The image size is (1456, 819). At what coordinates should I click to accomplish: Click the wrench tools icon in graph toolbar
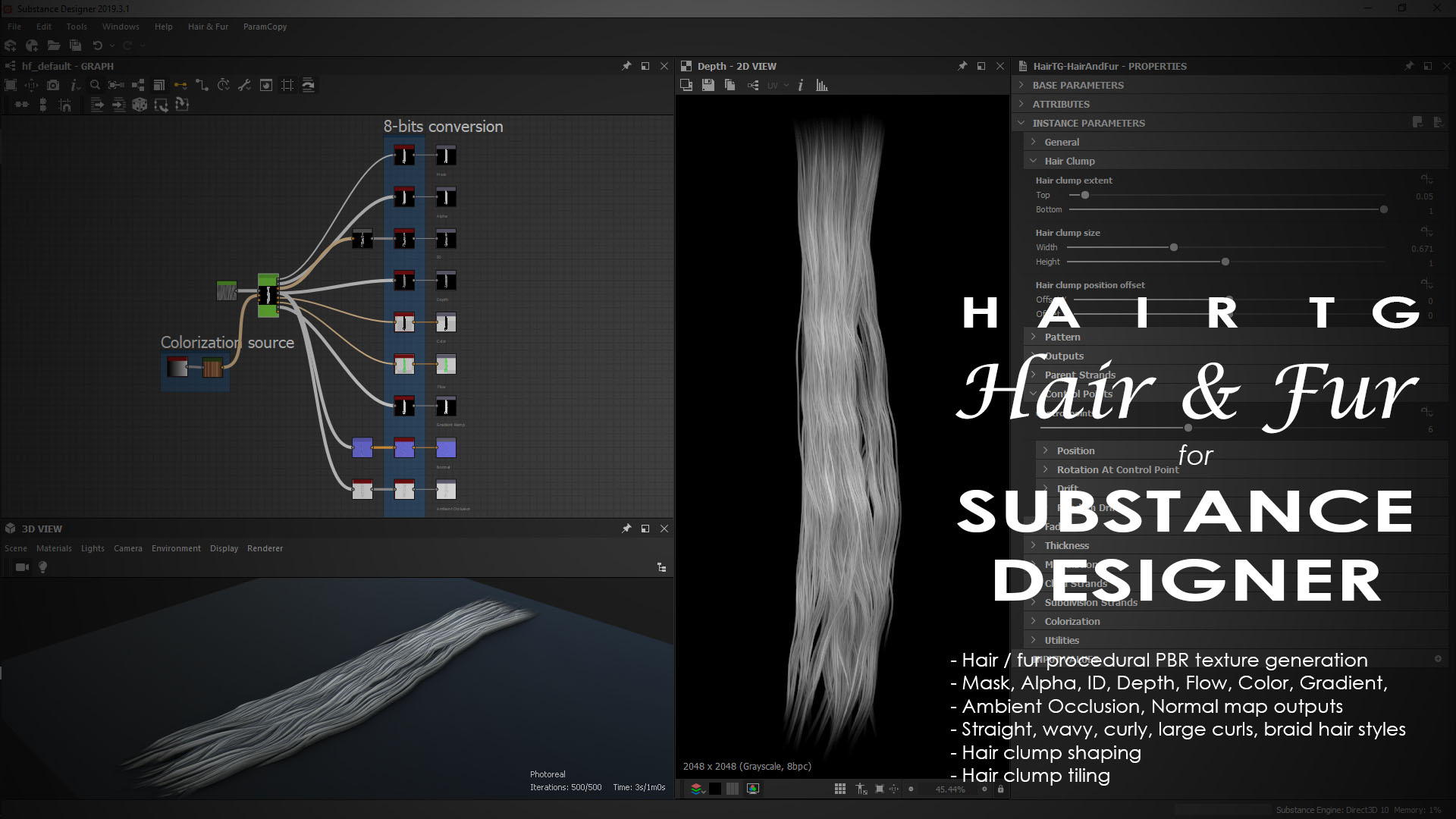[244, 85]
